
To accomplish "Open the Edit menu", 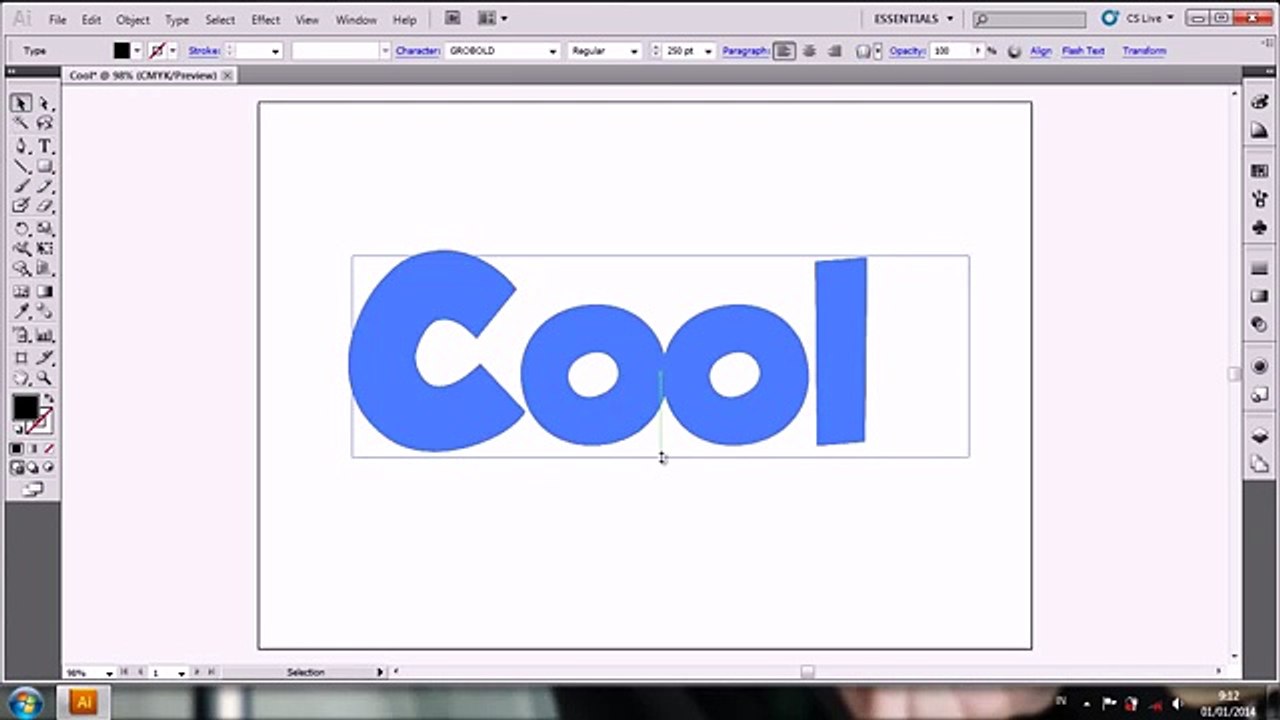I will [91, 20].
